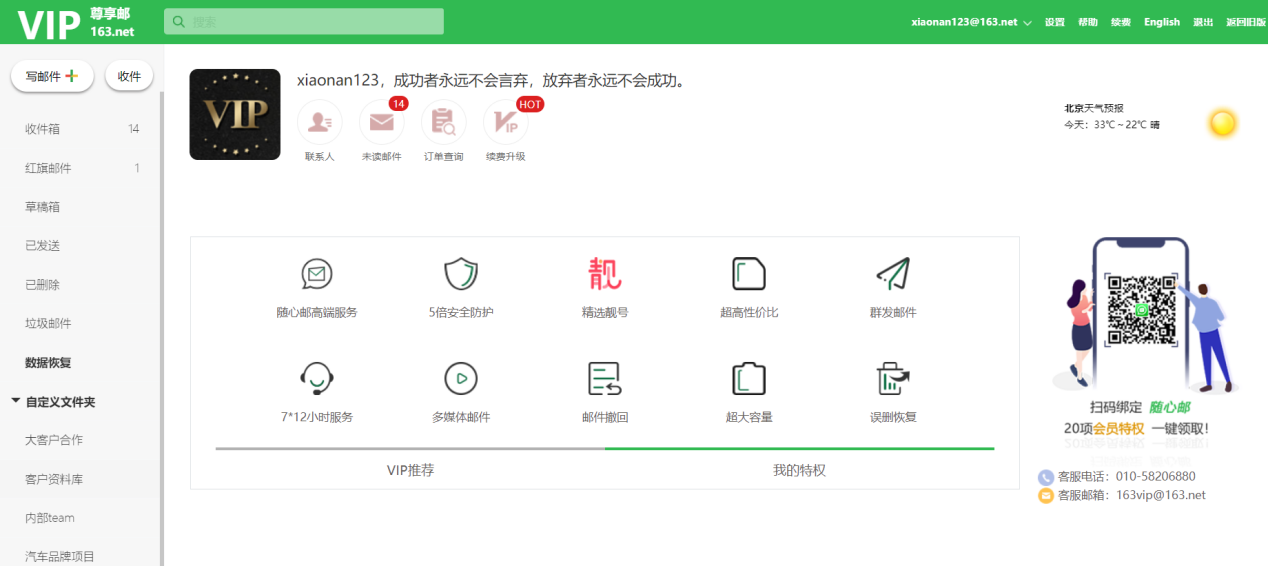The height and width of the screenshot is (566, 1268).
Task: Click the 多媒体邮件 play icon
Action: (x=461, y=379)
